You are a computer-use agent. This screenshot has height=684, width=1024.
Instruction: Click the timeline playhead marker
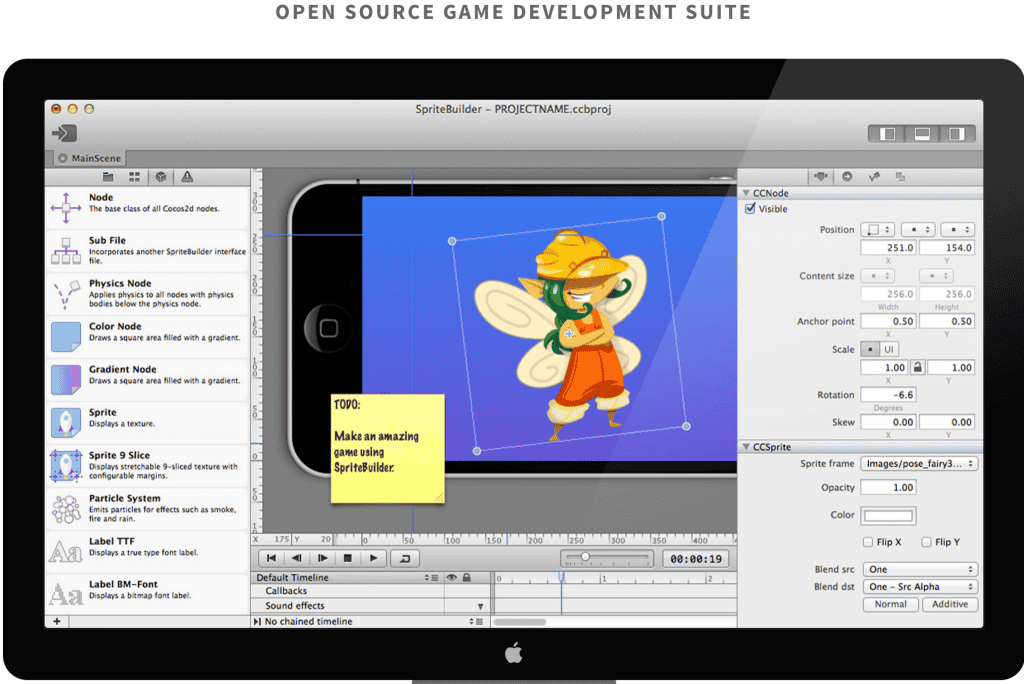[561, 578]
